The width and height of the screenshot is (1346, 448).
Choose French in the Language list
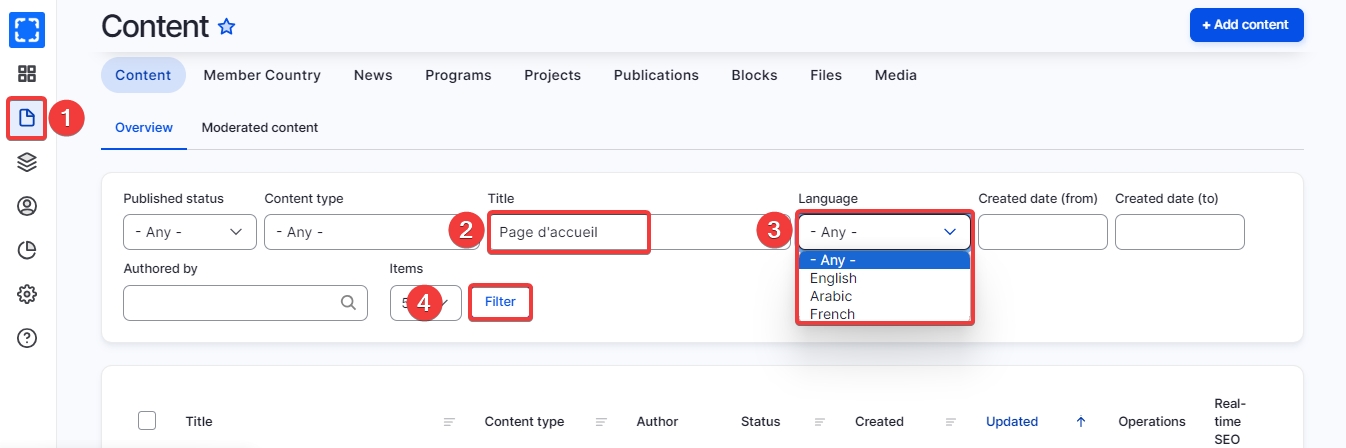832,314
